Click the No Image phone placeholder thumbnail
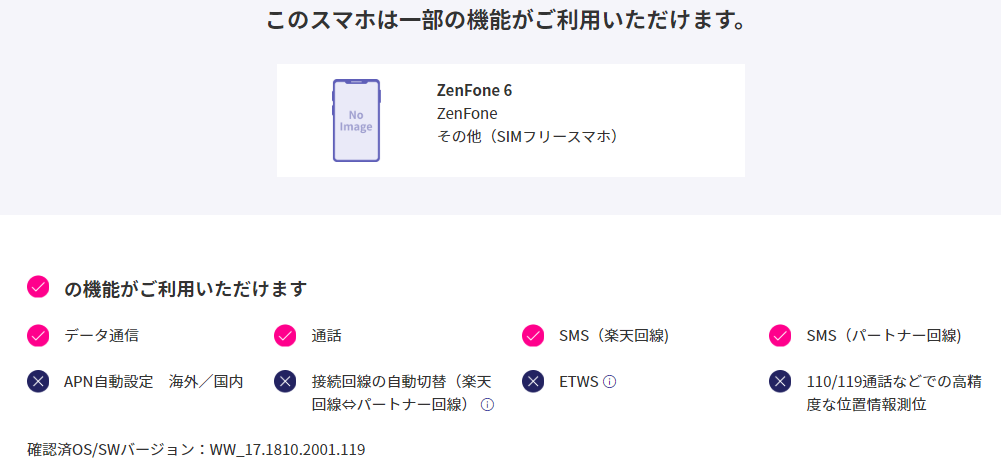 coord(356,121)
